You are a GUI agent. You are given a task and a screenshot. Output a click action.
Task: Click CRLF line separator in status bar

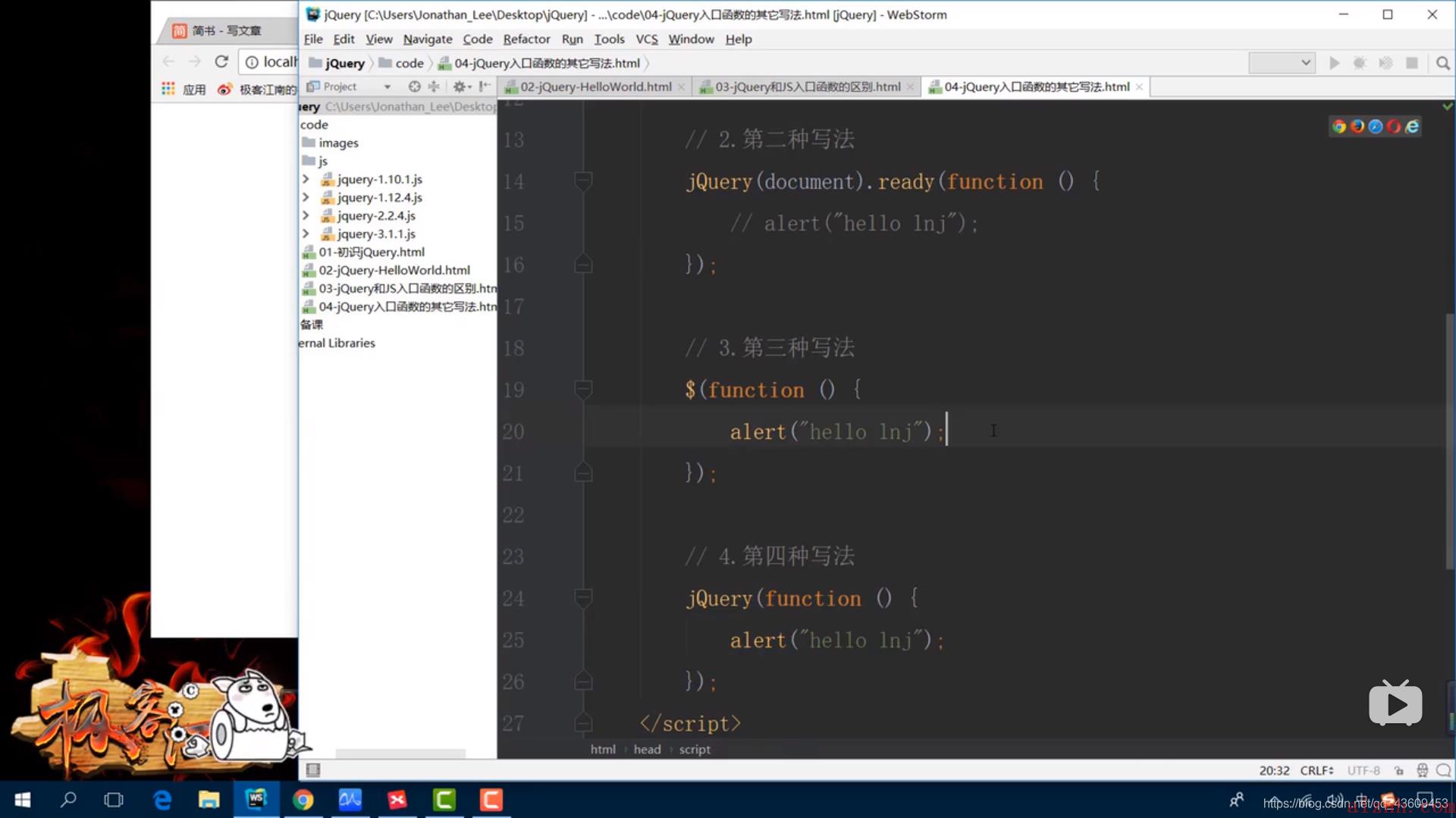click(x=1316, y=770)
